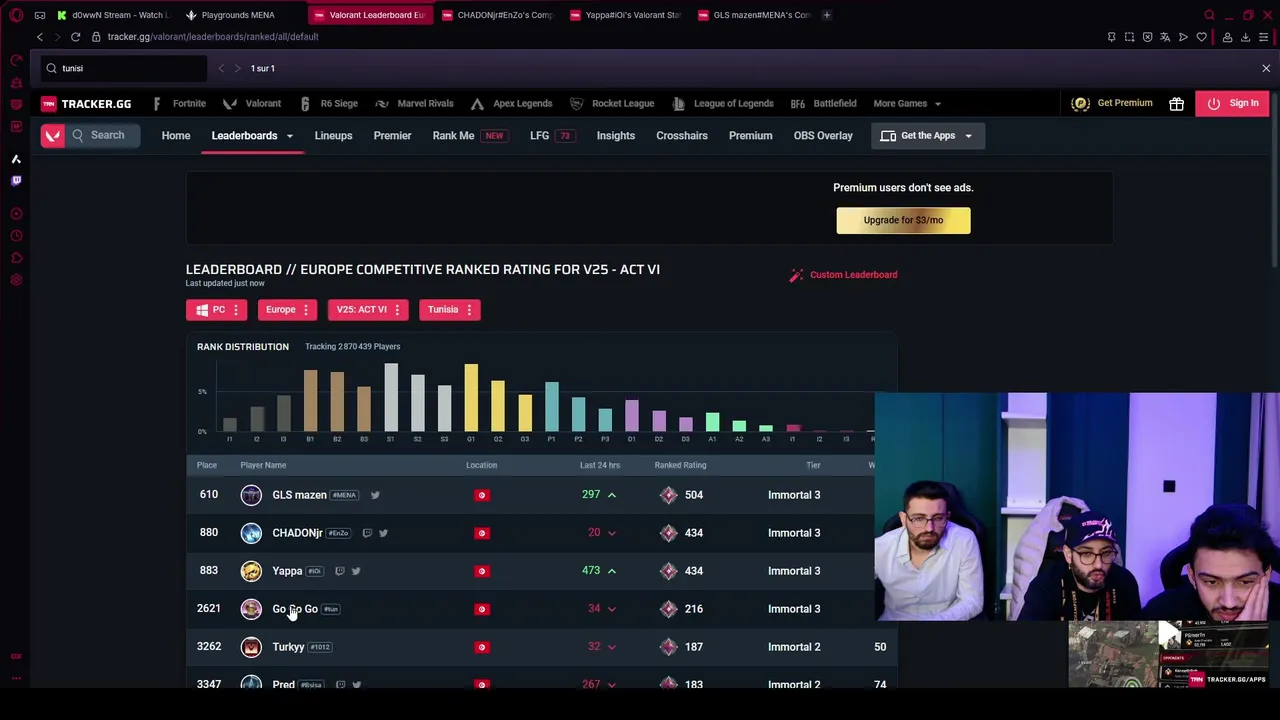The image size is (1280, 720).
Task: Click the Opera logo menu icon
Action: [x=16, y=15]
